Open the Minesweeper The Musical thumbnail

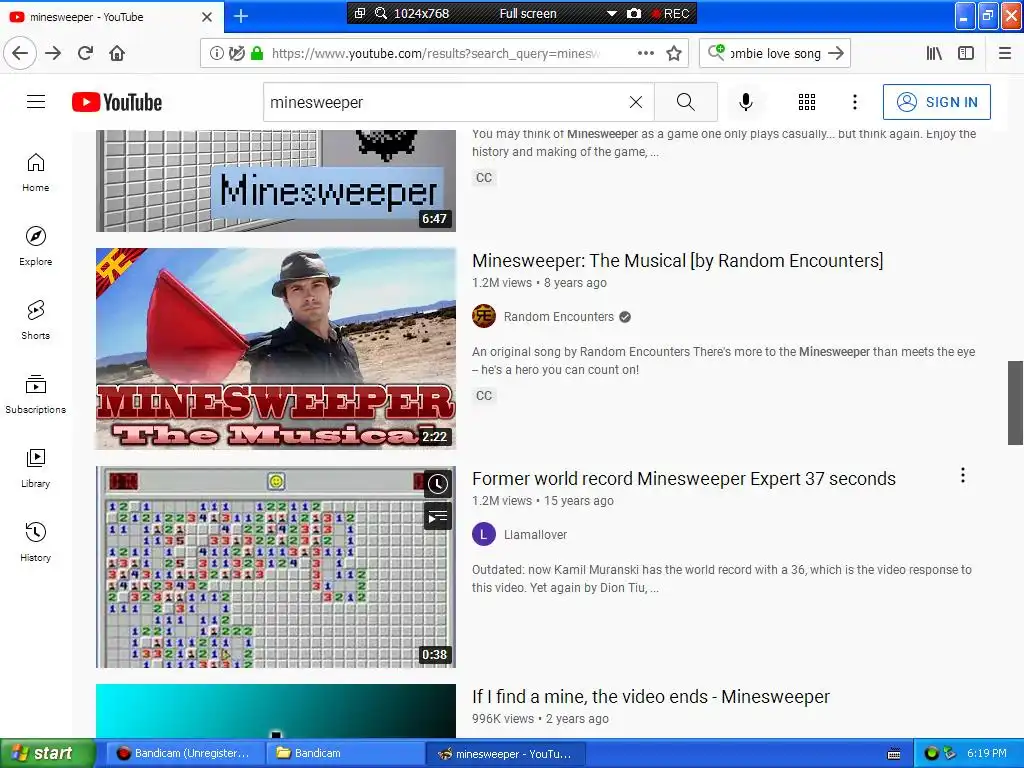point(276,349)
